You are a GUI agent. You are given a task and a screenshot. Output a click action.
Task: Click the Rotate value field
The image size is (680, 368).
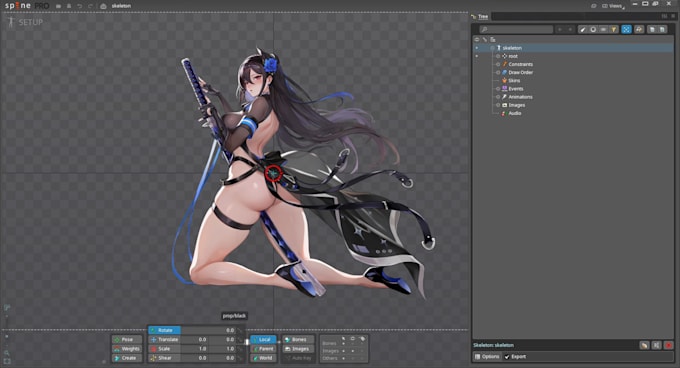(209, 330)
